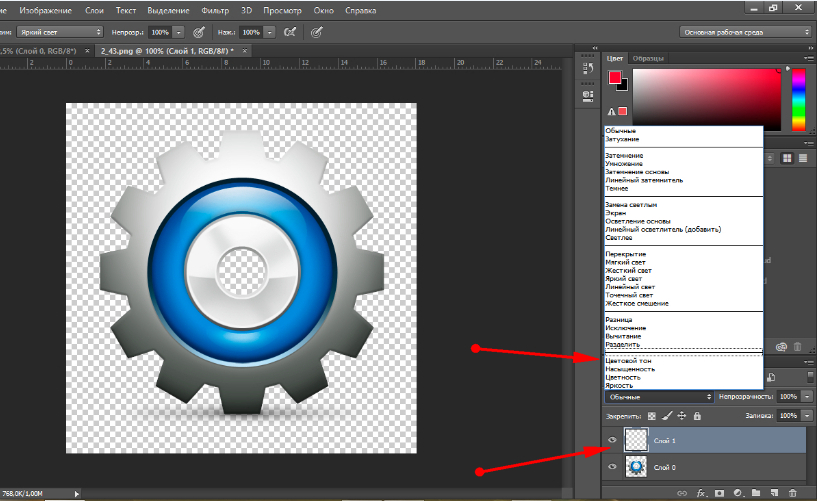
Task: Toggle lock all padlock icon
Action: (x=697, y=416)
